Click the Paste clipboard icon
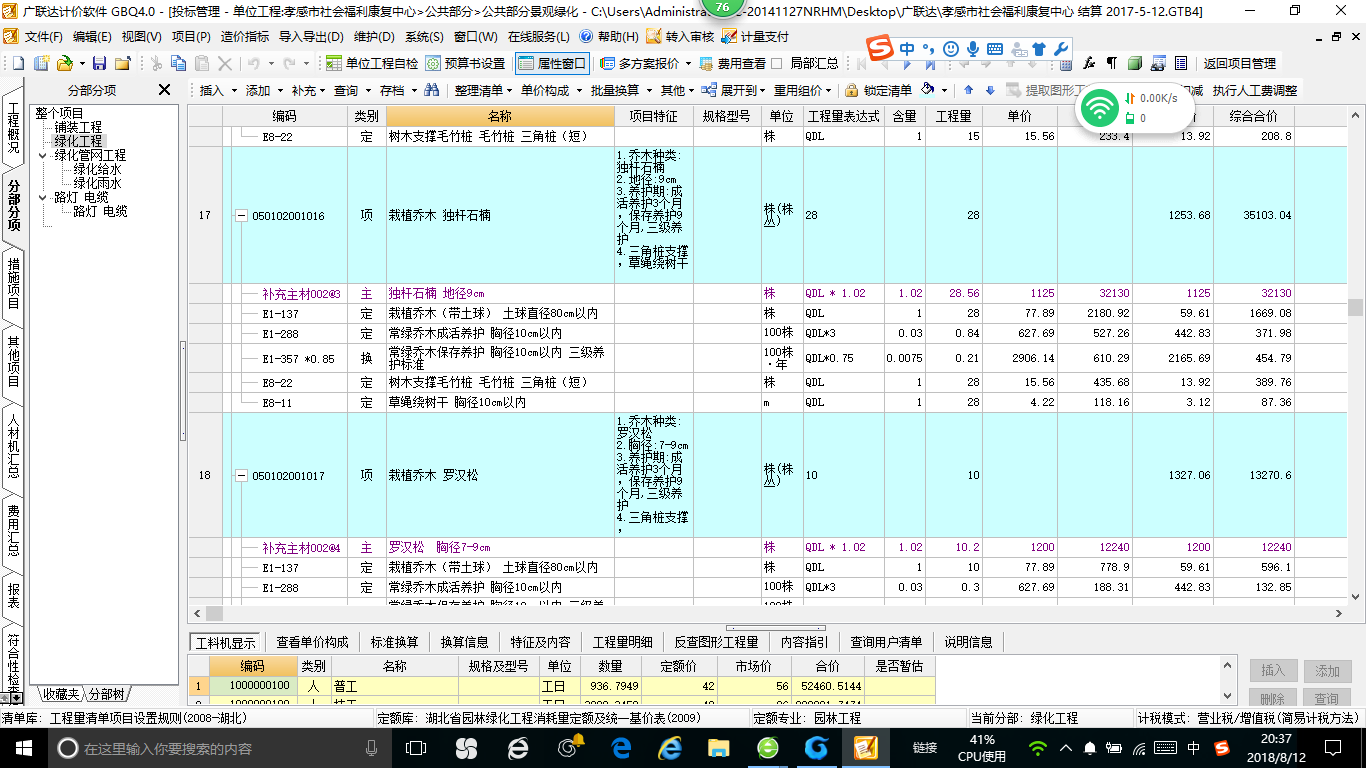 (x=202, y=63)
